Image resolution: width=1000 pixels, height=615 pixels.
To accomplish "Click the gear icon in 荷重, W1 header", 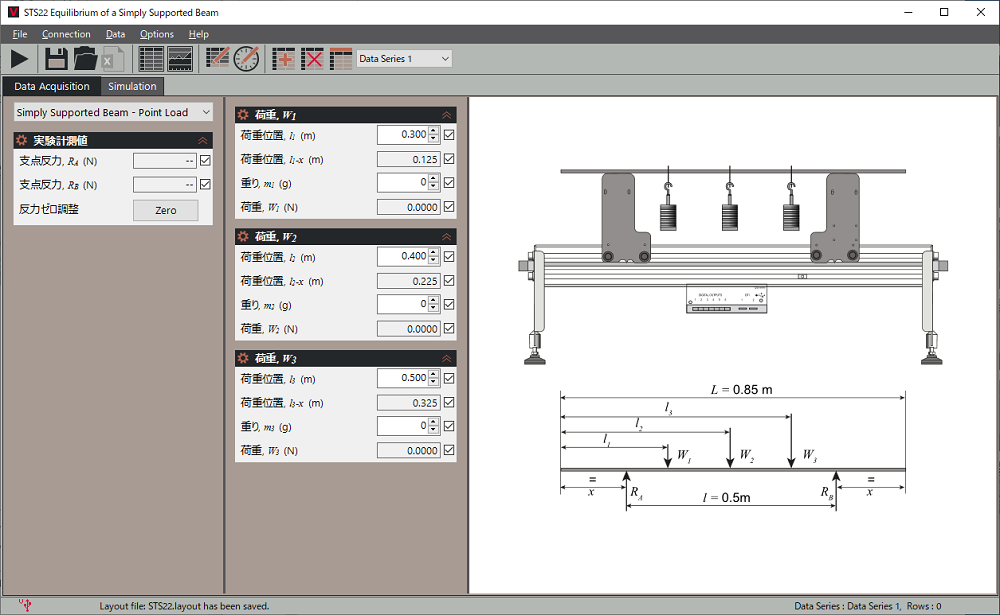I will pos(243,115).
